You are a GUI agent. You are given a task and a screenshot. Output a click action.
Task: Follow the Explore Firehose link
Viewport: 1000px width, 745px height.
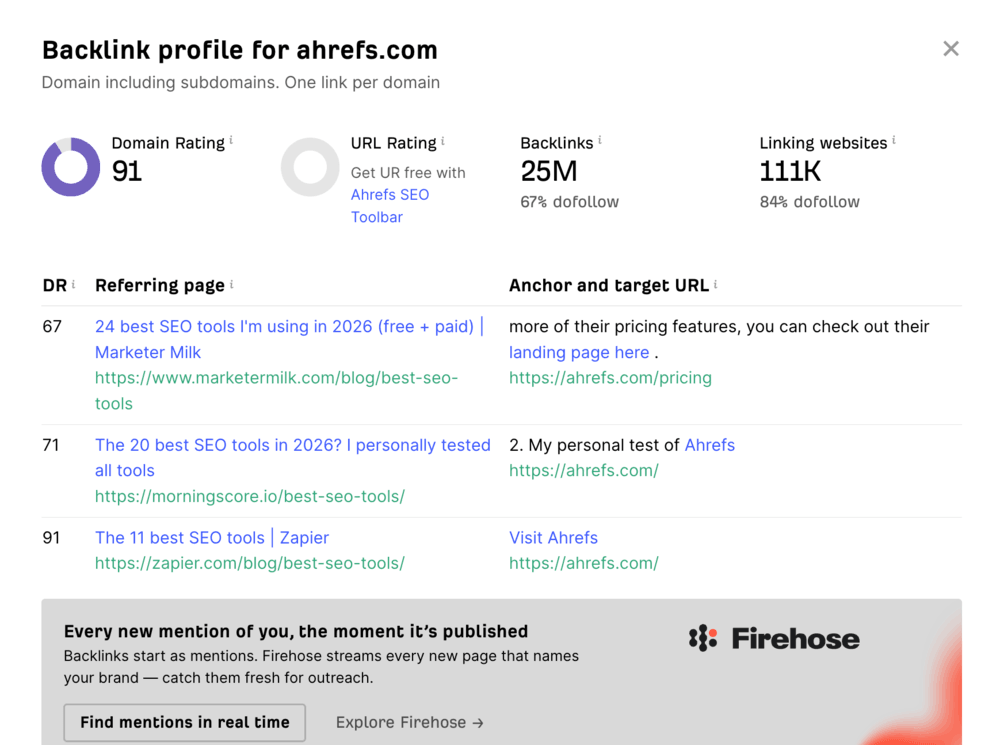(409, 722)
